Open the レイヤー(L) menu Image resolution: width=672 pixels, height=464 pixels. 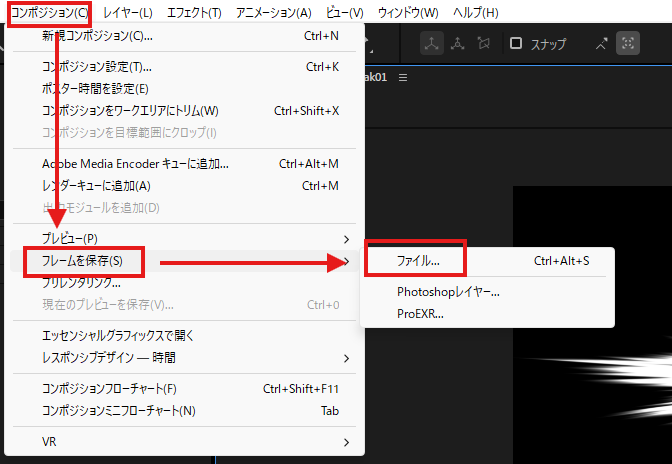pos(128,13)
